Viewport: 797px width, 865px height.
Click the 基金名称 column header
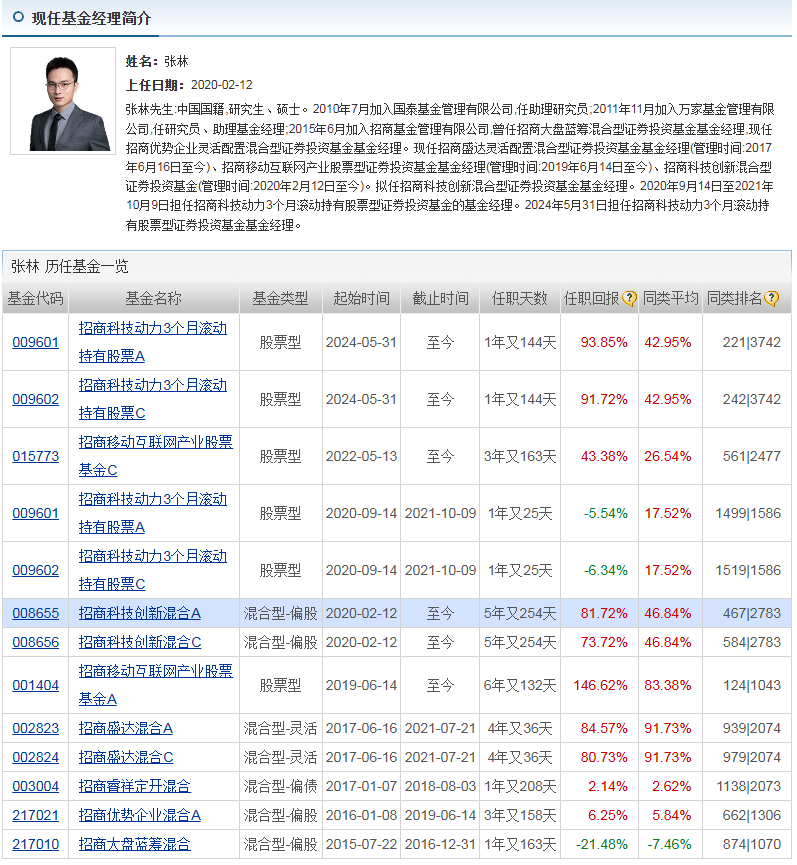(x=154, y=299)
